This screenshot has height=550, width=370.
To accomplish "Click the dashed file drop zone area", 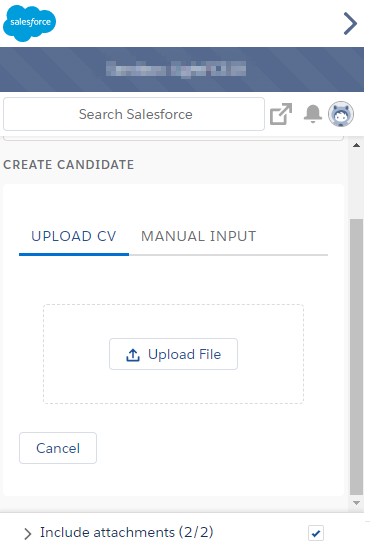I will (173, 354).
